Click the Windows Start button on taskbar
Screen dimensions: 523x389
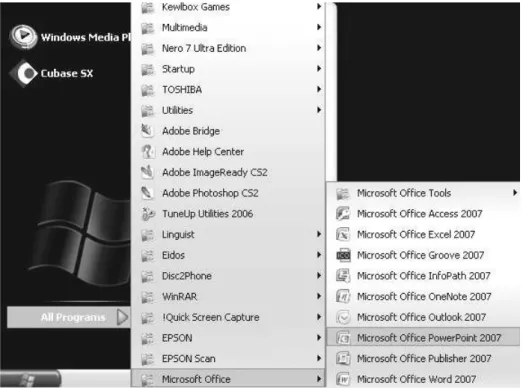(30, 379)
